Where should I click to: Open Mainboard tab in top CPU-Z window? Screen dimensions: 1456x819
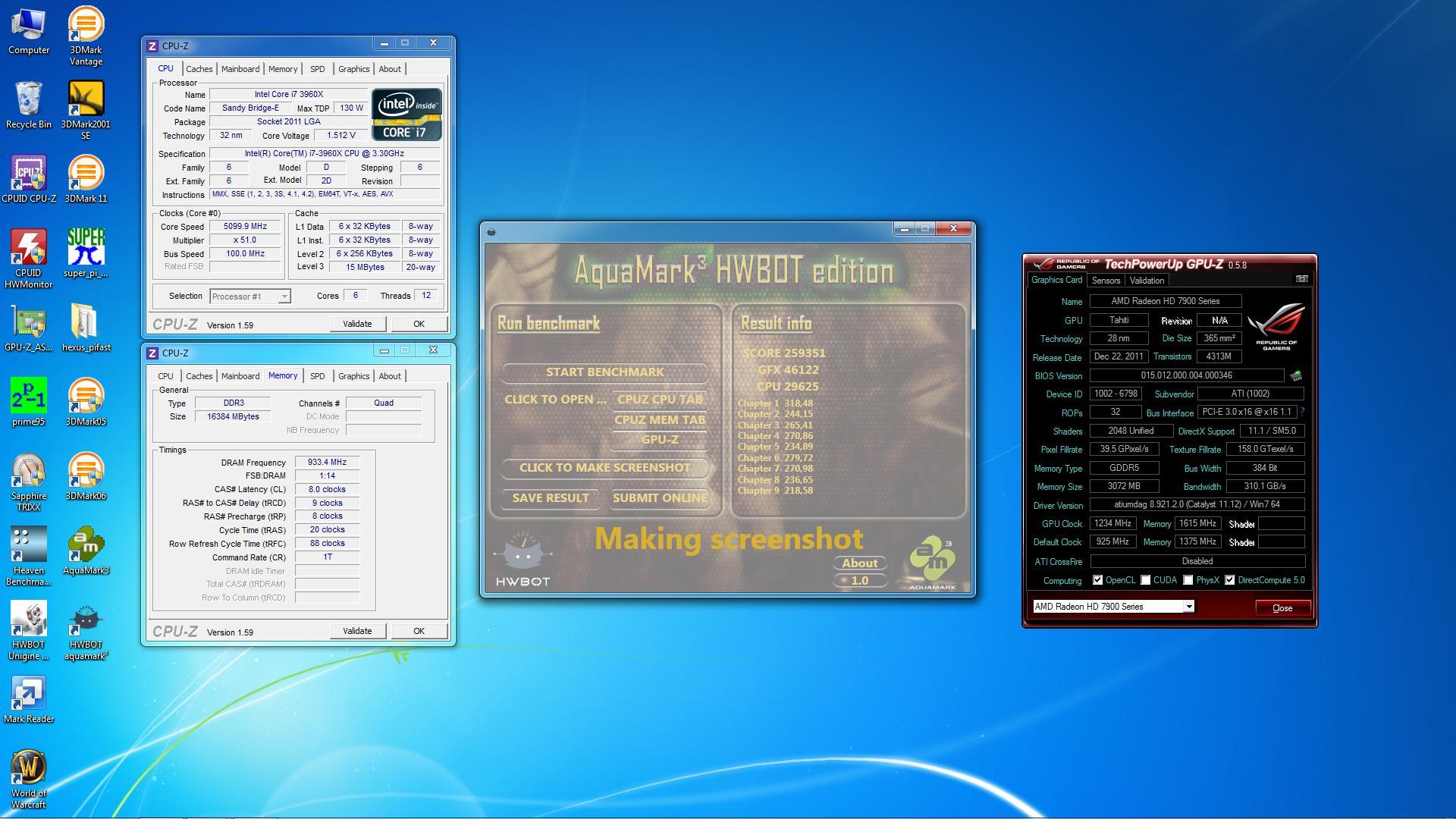[240, 69]
